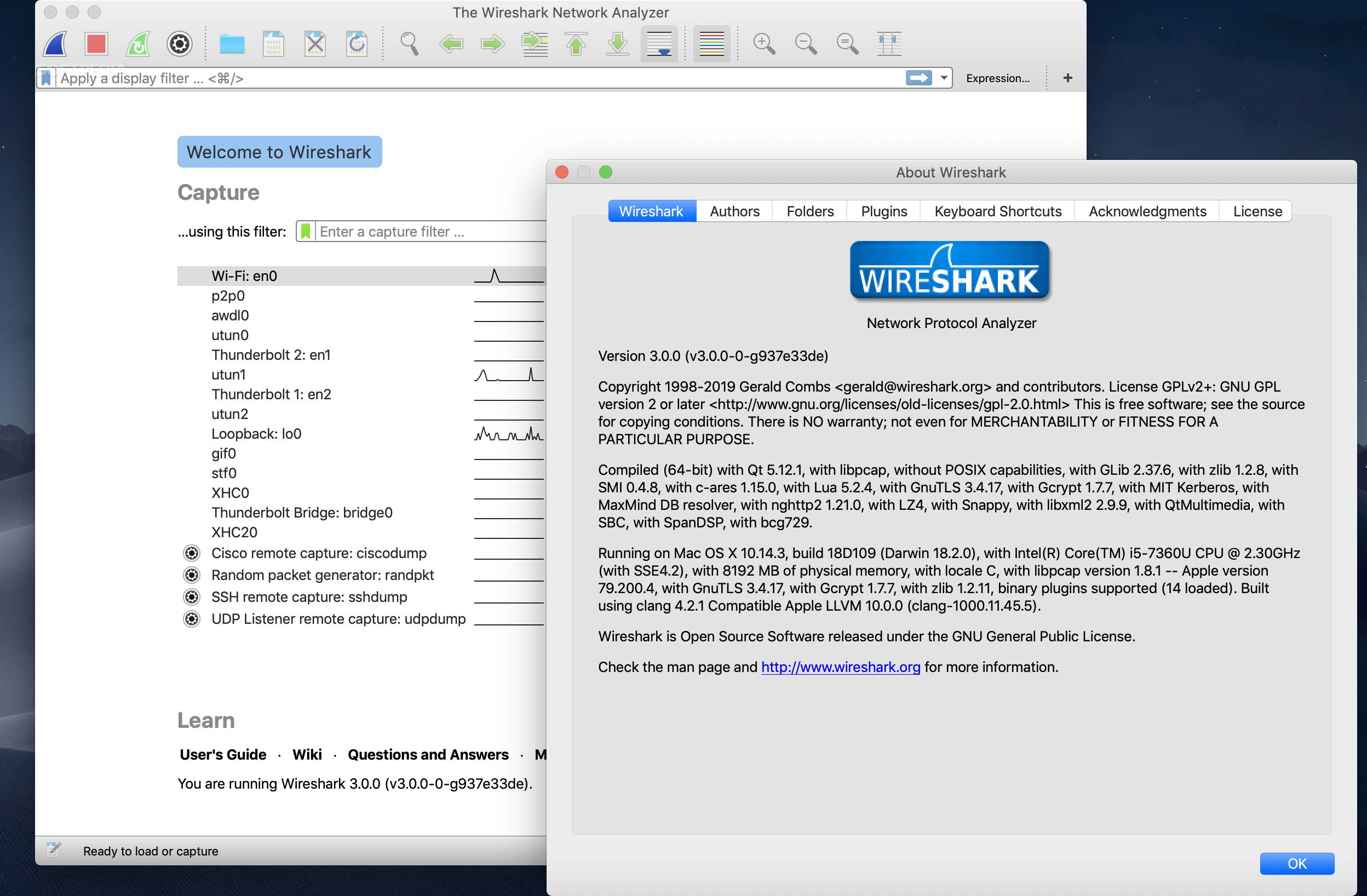
Task: Jump to first packet icon
Action: click(x=576, y=44)
